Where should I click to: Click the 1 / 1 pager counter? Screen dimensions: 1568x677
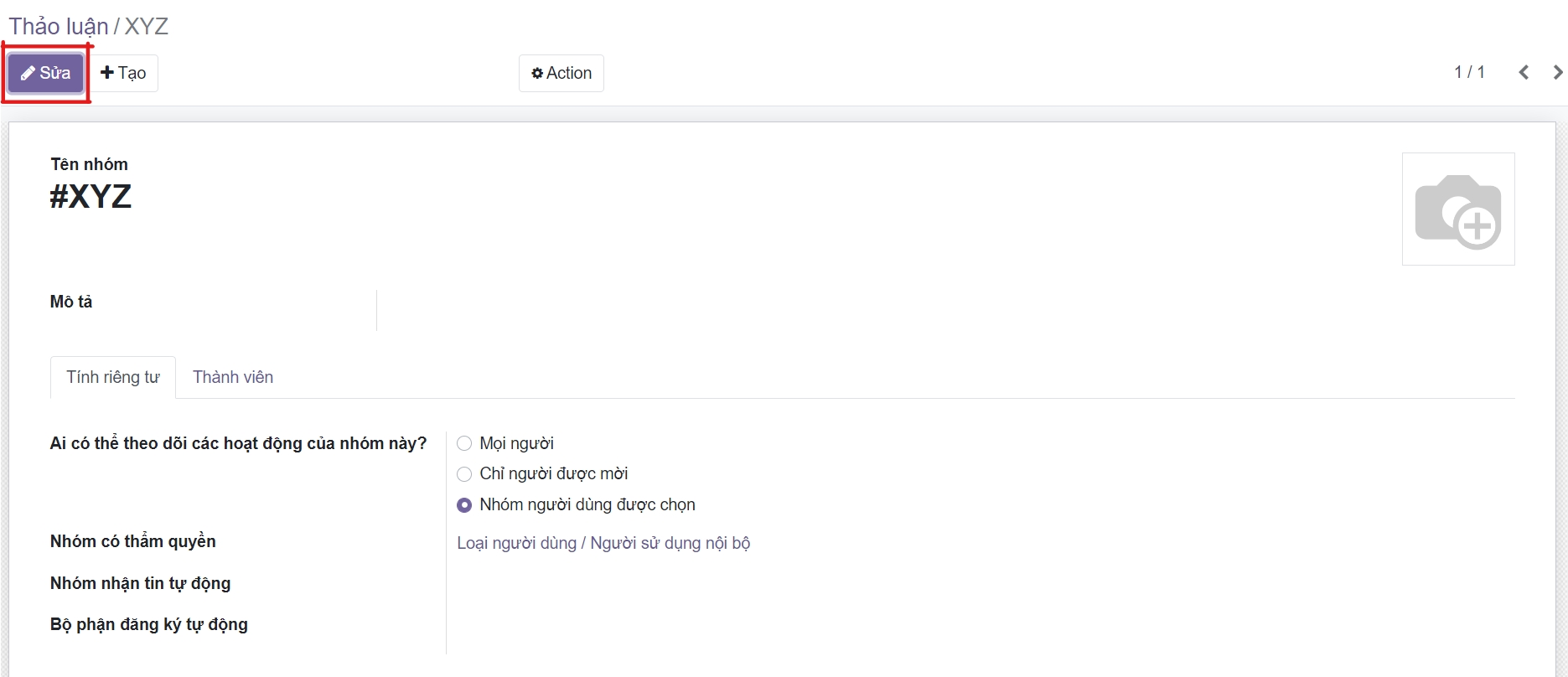coord(1469,73)
